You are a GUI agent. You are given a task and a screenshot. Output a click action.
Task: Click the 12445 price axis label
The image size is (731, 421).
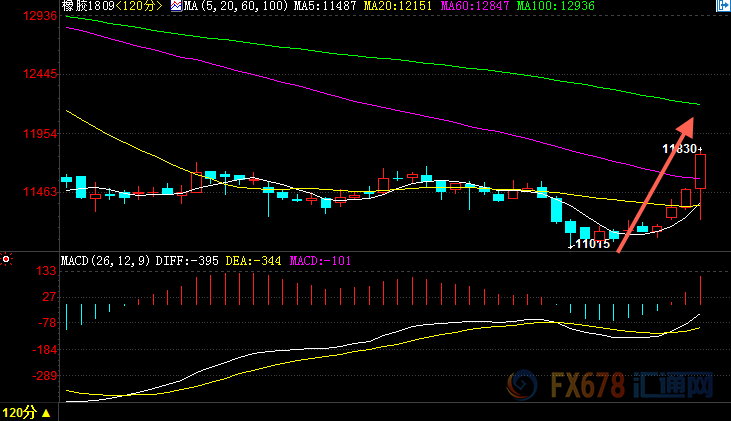[x=40, y=74]
